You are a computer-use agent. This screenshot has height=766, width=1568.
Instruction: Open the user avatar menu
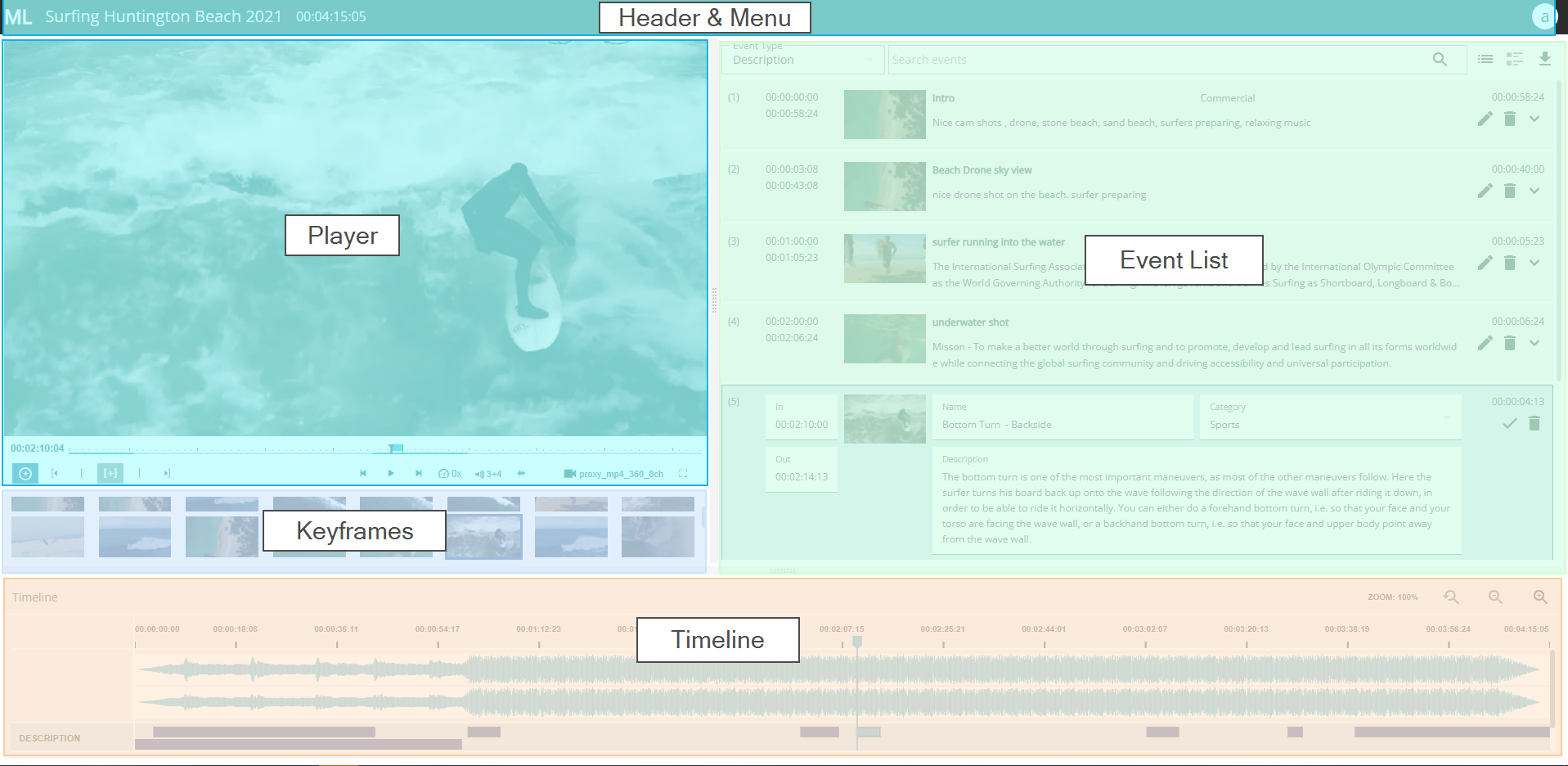[x=1543, y=17]
